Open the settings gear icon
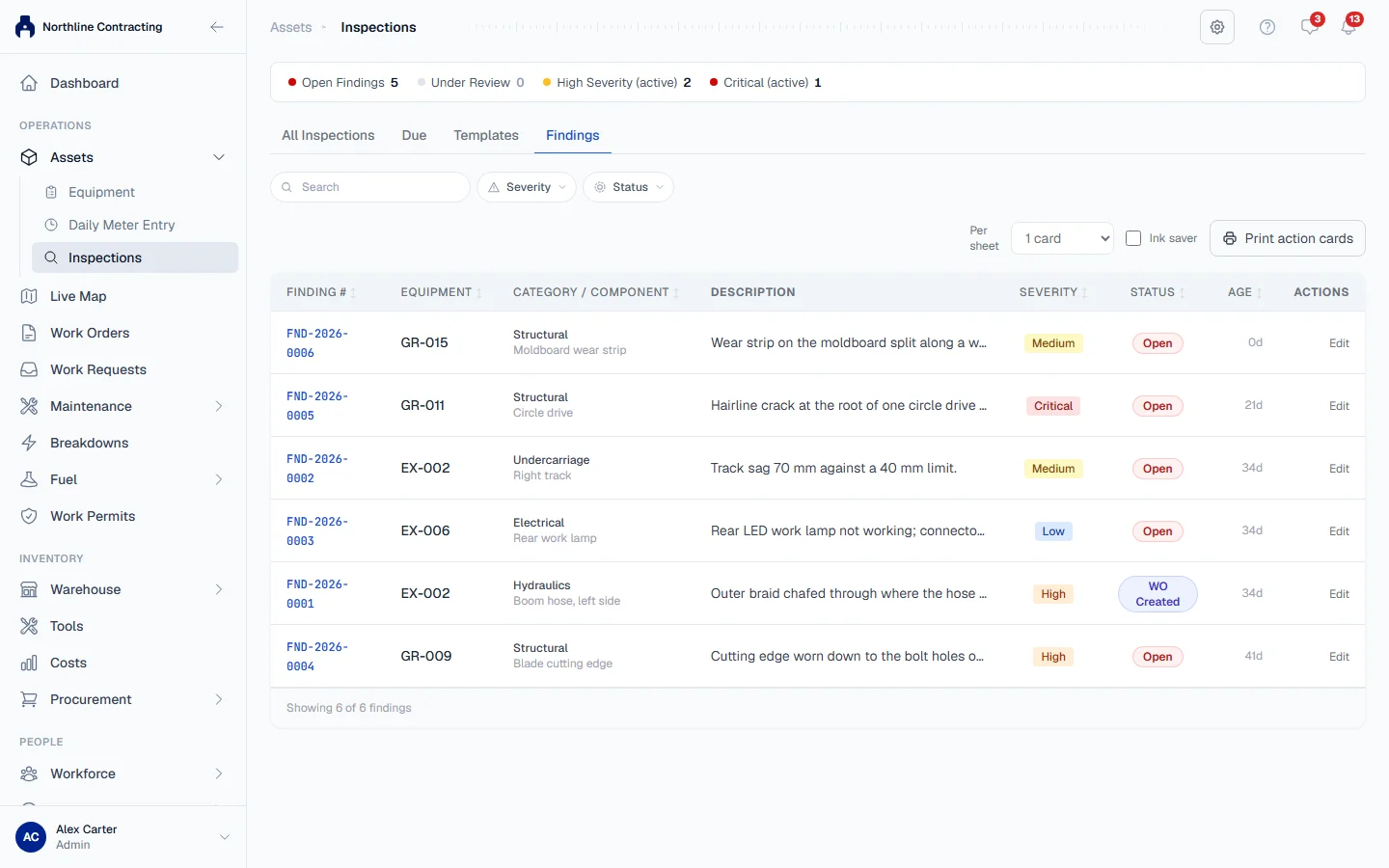1389x868 pixels. tap(1217, 27)
